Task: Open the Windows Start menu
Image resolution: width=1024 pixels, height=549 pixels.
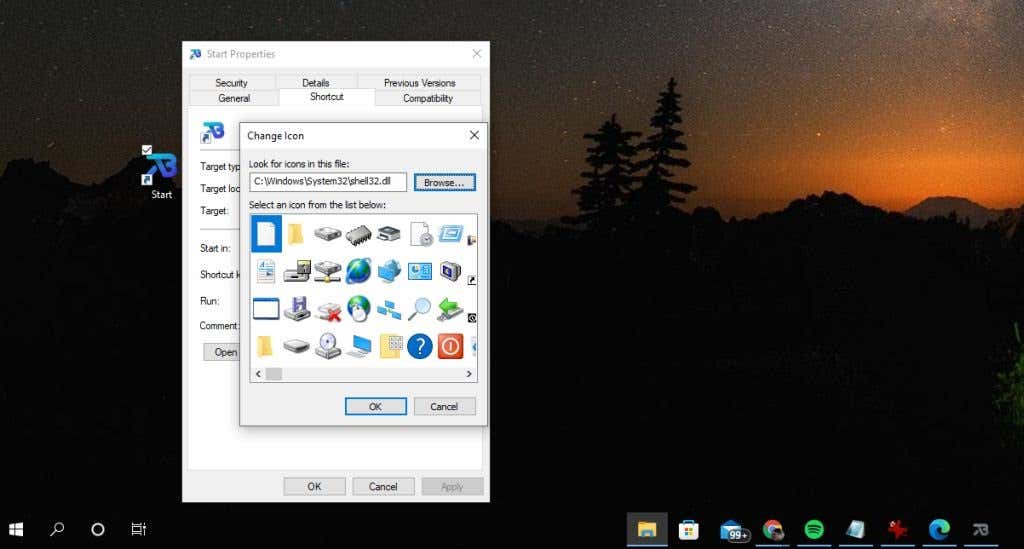Action: pyautogui.click(x=16, y=529)
